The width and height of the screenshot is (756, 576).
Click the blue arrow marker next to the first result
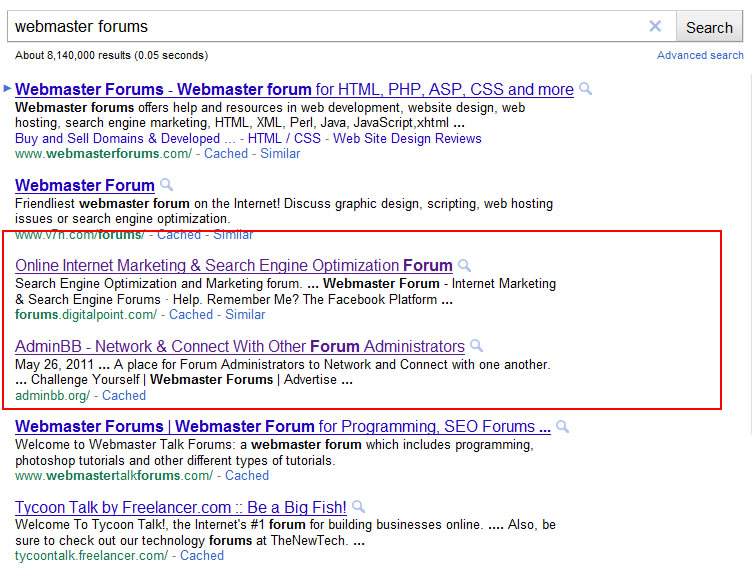(x=7, y=88)
